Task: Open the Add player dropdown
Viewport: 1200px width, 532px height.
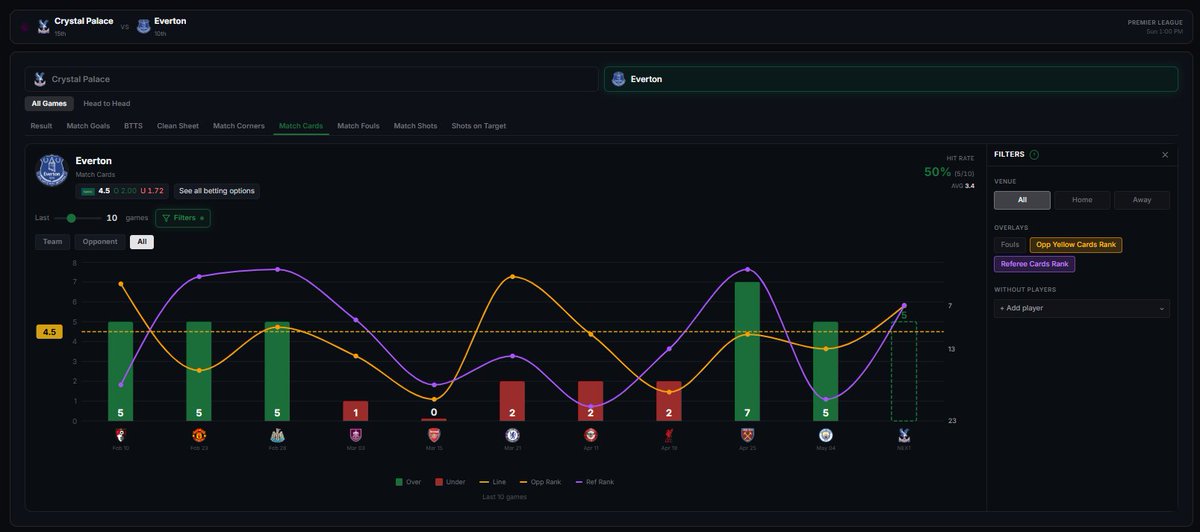Action: pyautogui.click(x=1082, y=308)
